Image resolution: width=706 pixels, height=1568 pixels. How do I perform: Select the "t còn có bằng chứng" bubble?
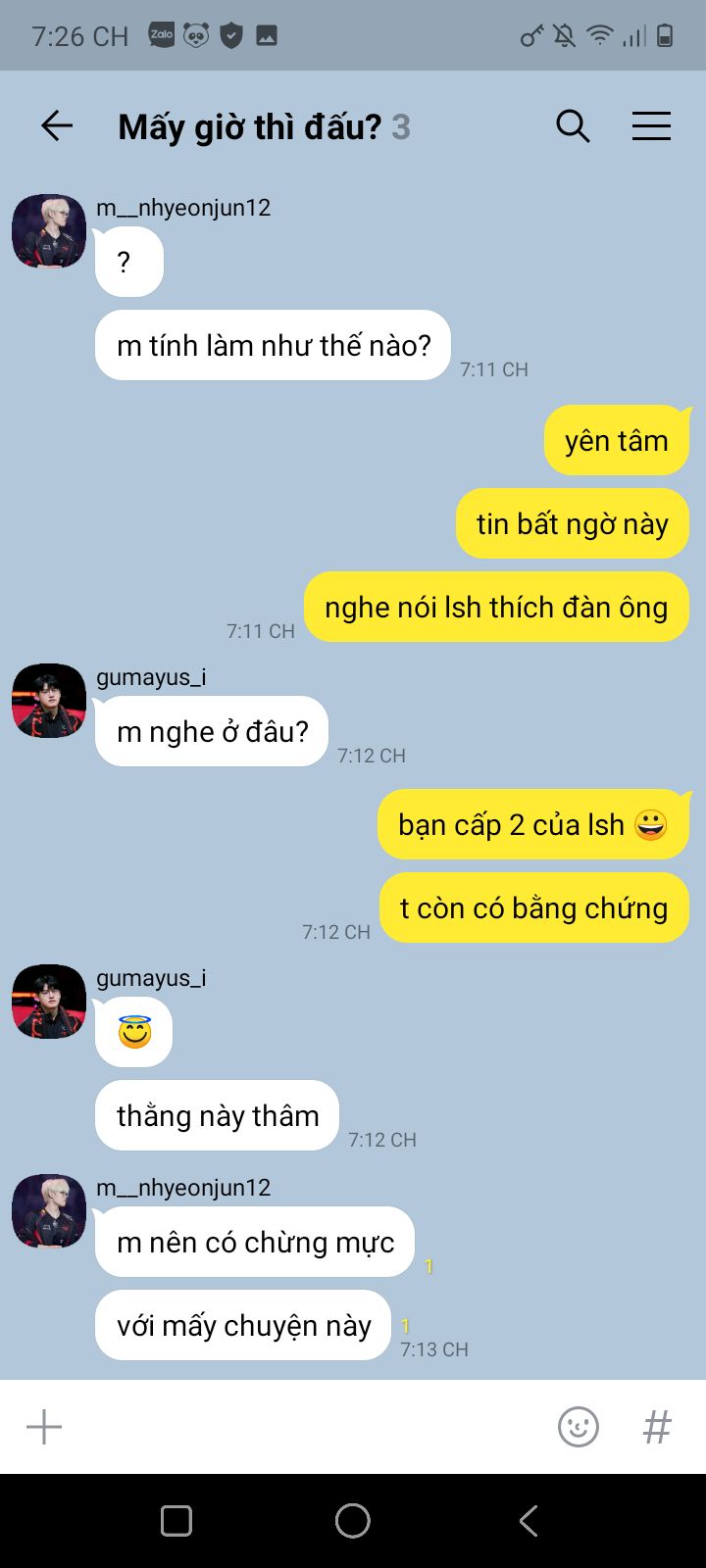pyautogui.click(x=534, y=907)
